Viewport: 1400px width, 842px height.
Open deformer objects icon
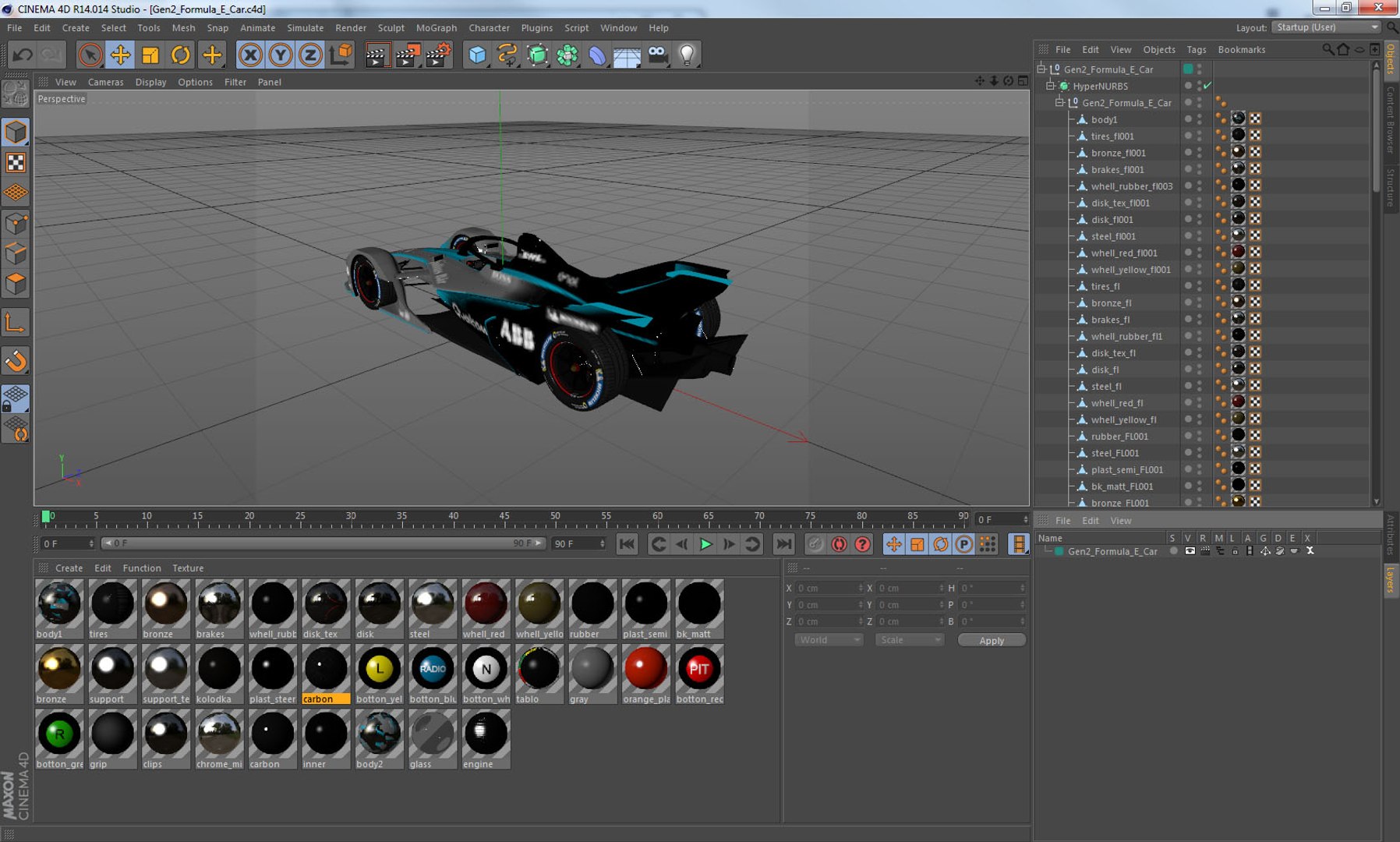597,55
